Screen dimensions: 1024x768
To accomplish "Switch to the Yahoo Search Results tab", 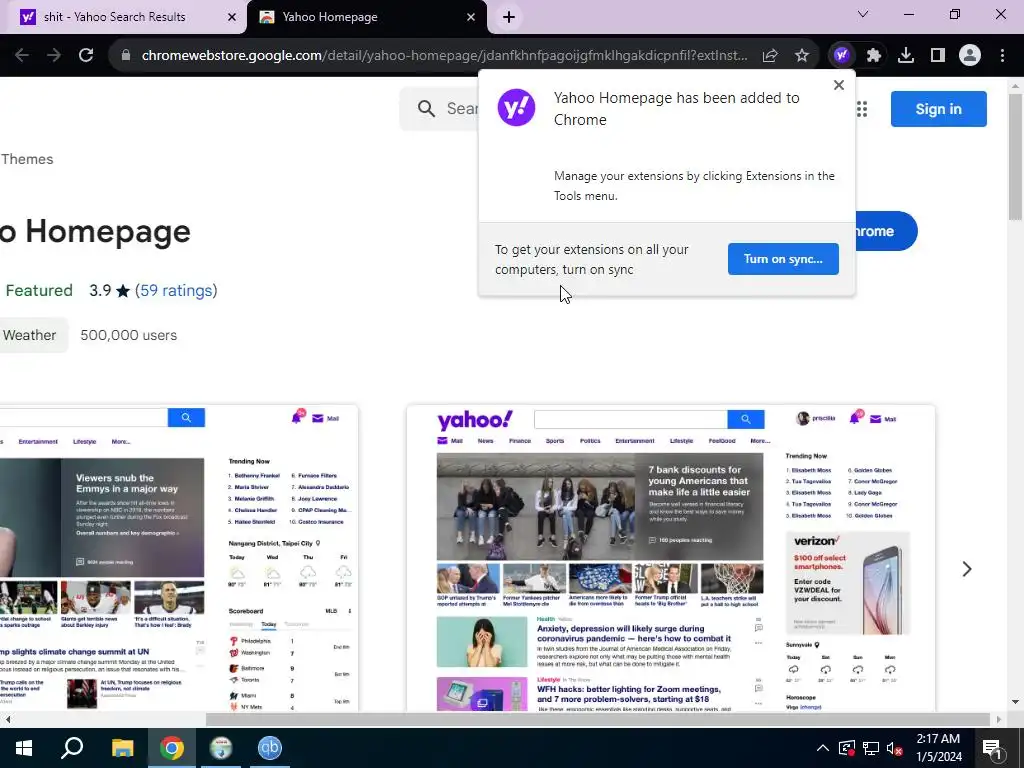I will (123, 17).
